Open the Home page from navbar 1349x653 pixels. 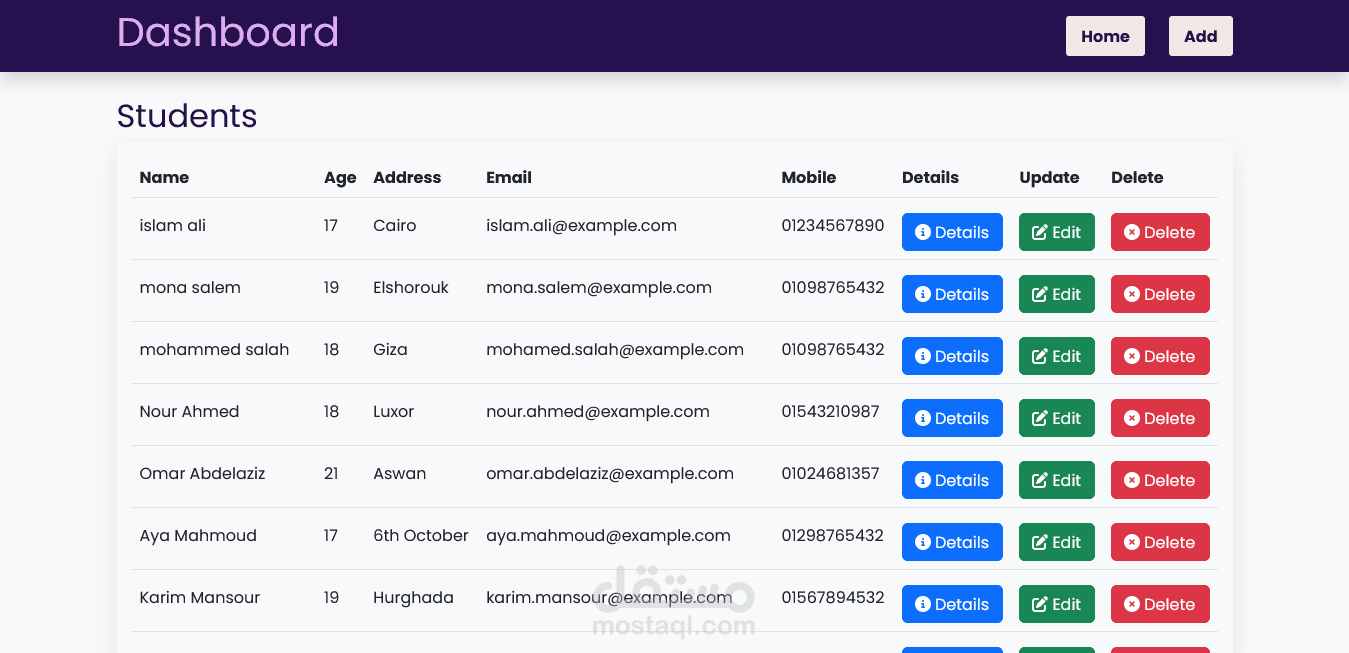(x=1105, y=36)
